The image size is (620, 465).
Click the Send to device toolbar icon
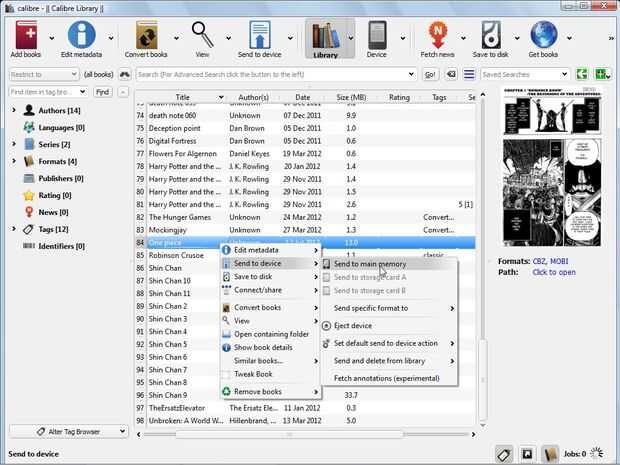(x=259, y=35)
